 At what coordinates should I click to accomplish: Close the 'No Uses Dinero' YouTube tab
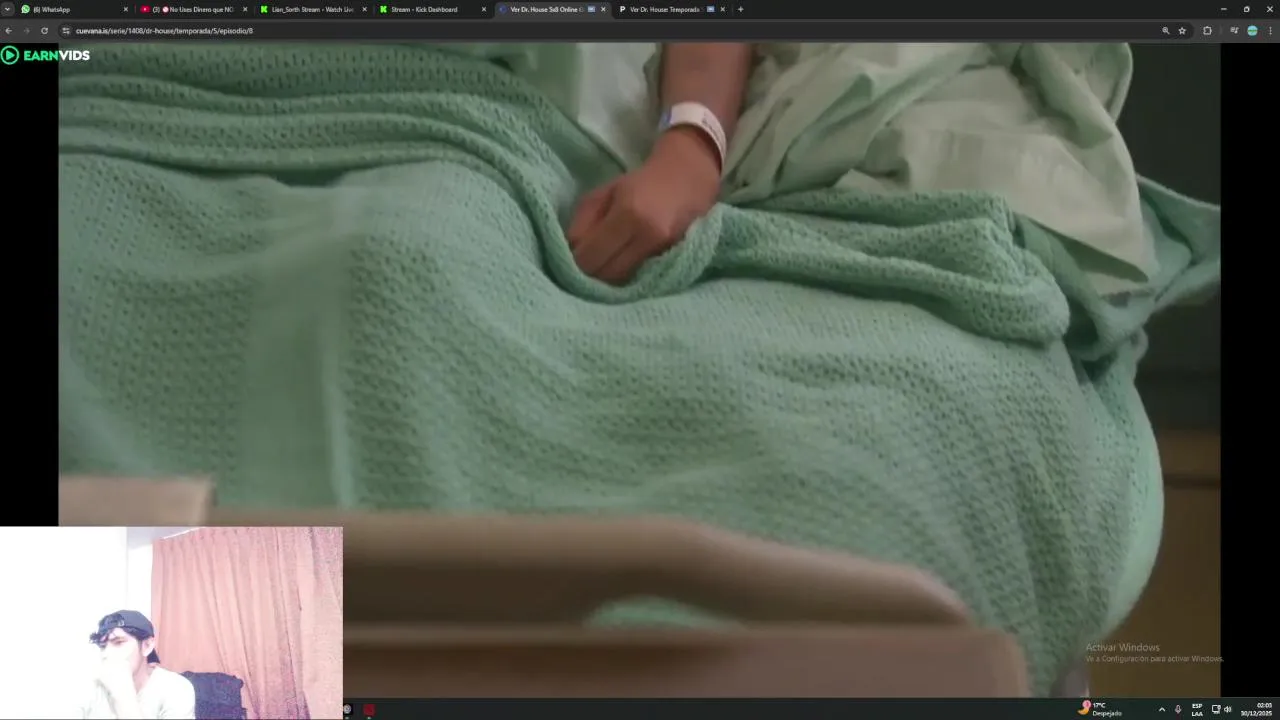[244, 9]
